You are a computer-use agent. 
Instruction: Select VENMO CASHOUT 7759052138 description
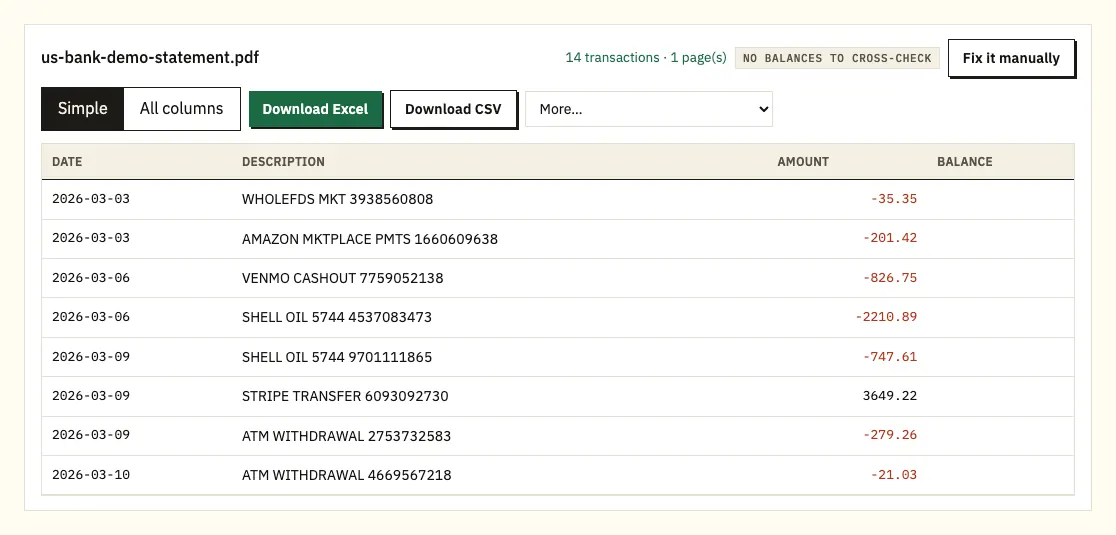point(342,278)
